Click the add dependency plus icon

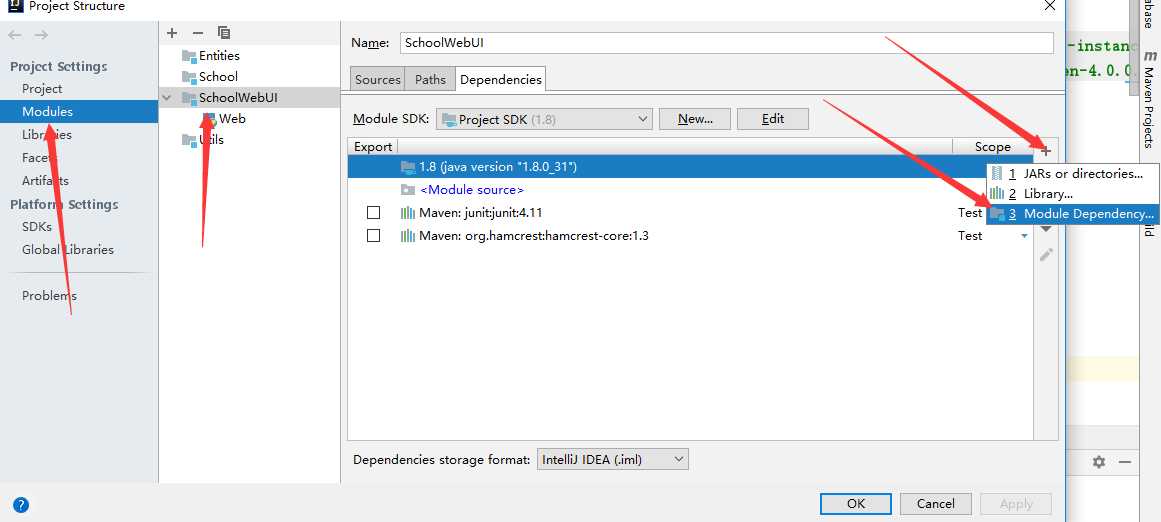click(x=1045, y=151)
